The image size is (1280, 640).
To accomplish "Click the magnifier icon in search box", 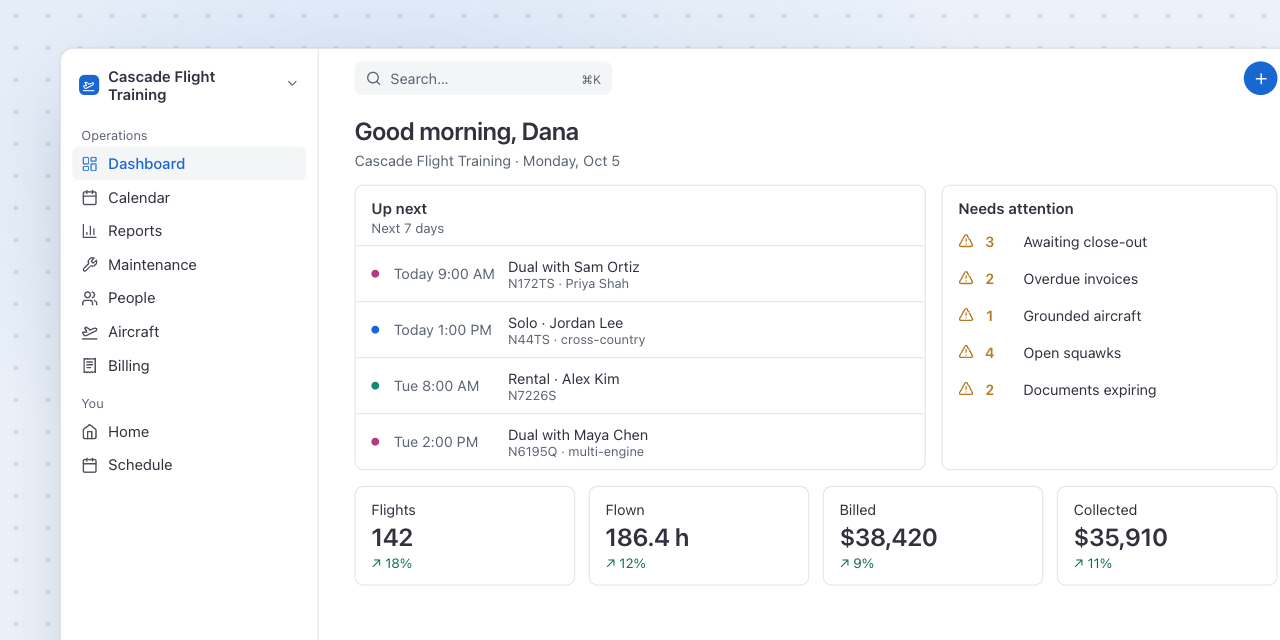I will [x=374, y=79].
